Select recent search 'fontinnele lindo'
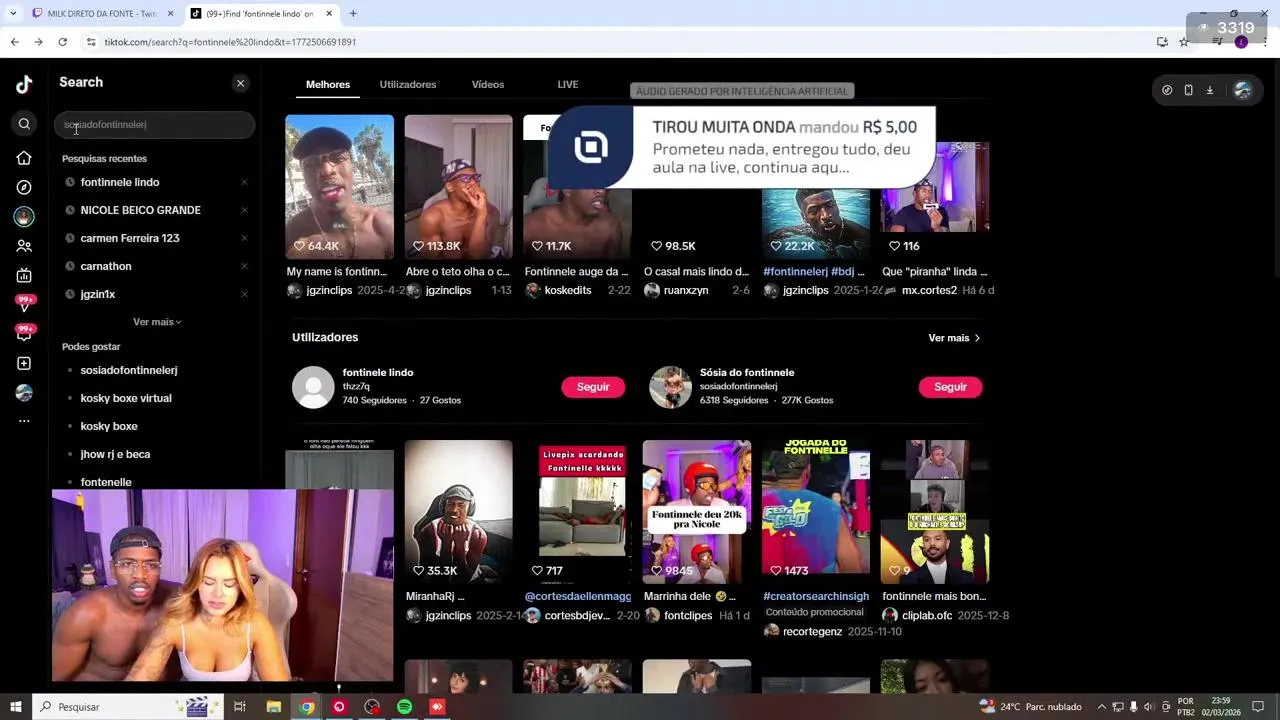 (x=120, y=182)
